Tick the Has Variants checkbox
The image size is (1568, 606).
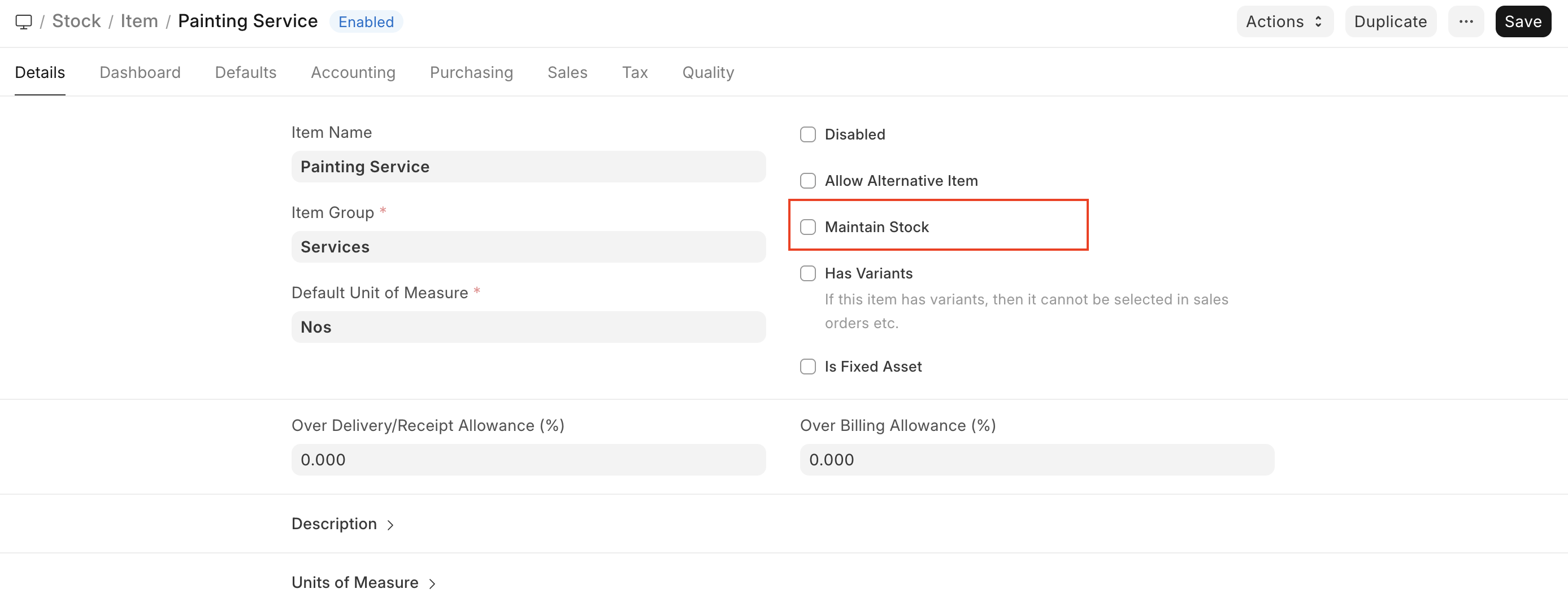808,273
